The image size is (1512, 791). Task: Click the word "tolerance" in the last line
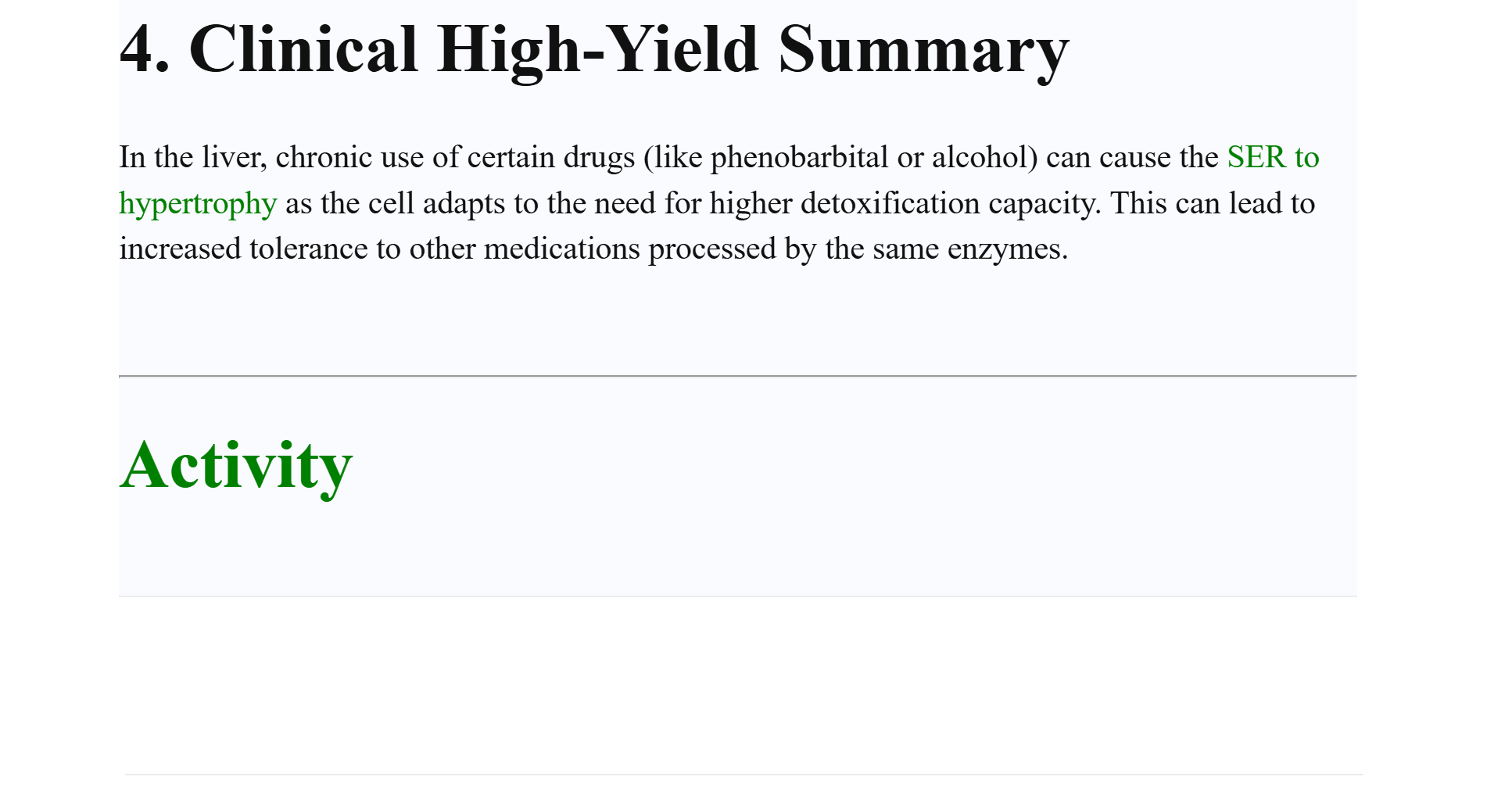point(309,249)
